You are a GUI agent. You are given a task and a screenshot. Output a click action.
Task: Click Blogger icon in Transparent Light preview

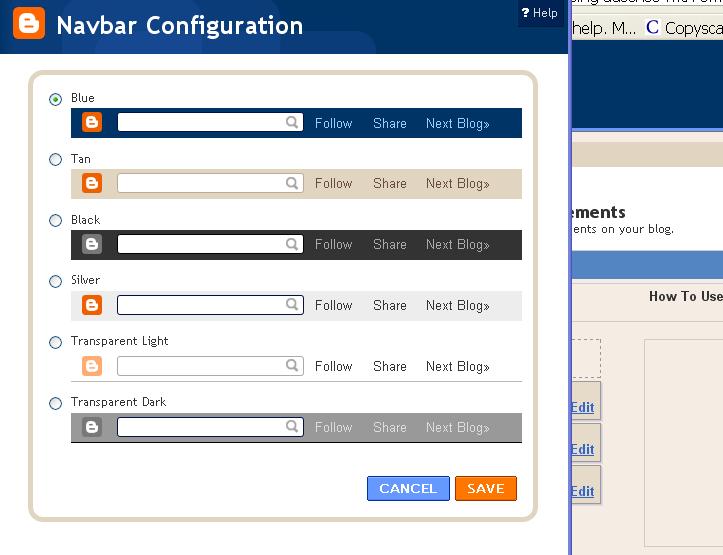click(x=92, y=366)
